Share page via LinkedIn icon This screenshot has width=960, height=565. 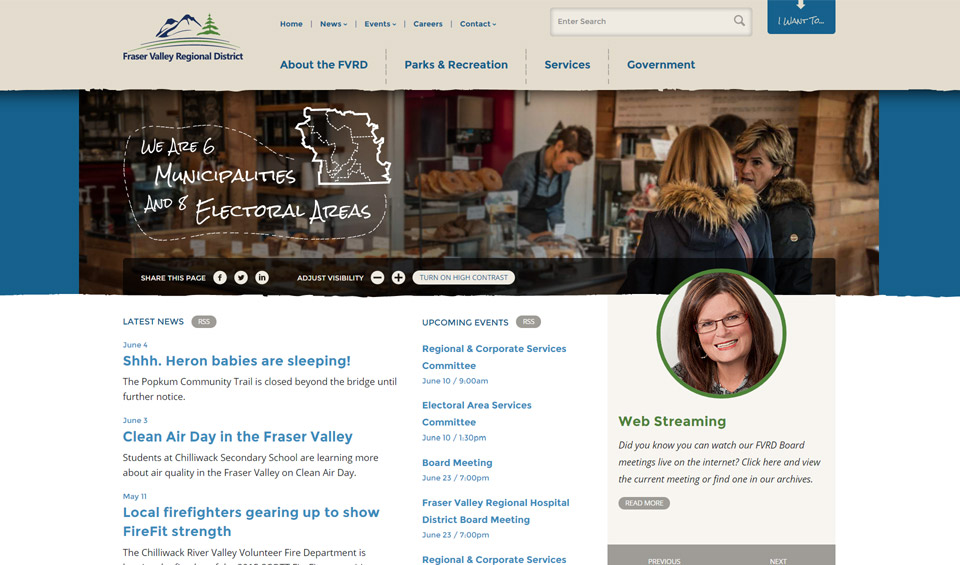(x=262, y=277)
